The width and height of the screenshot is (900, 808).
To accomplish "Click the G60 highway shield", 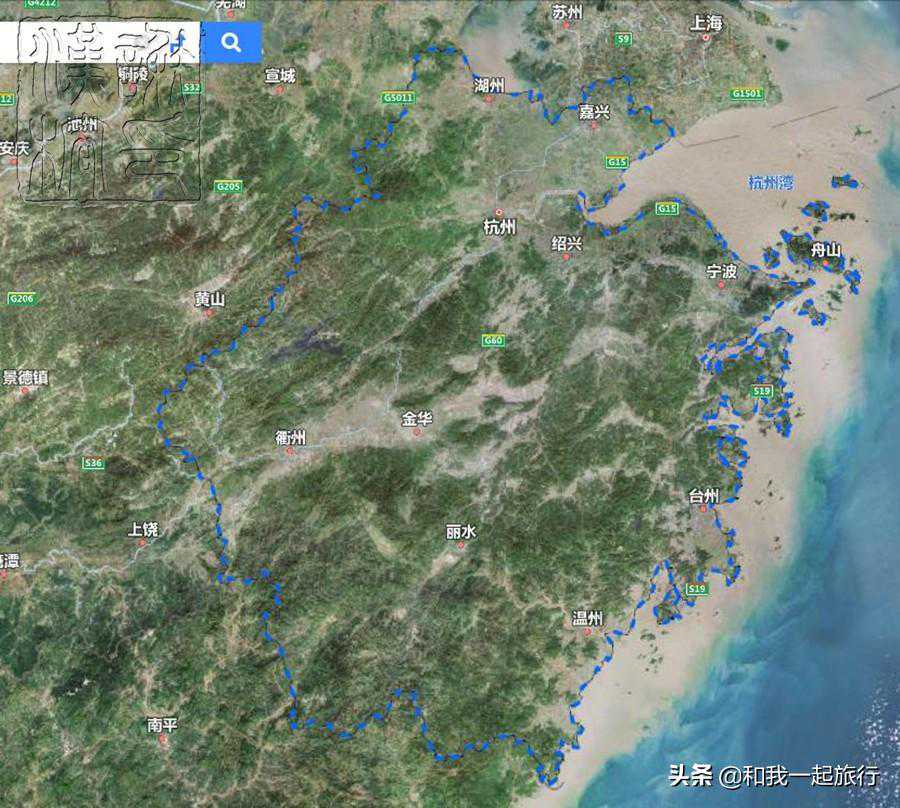I will pos(492,340).
